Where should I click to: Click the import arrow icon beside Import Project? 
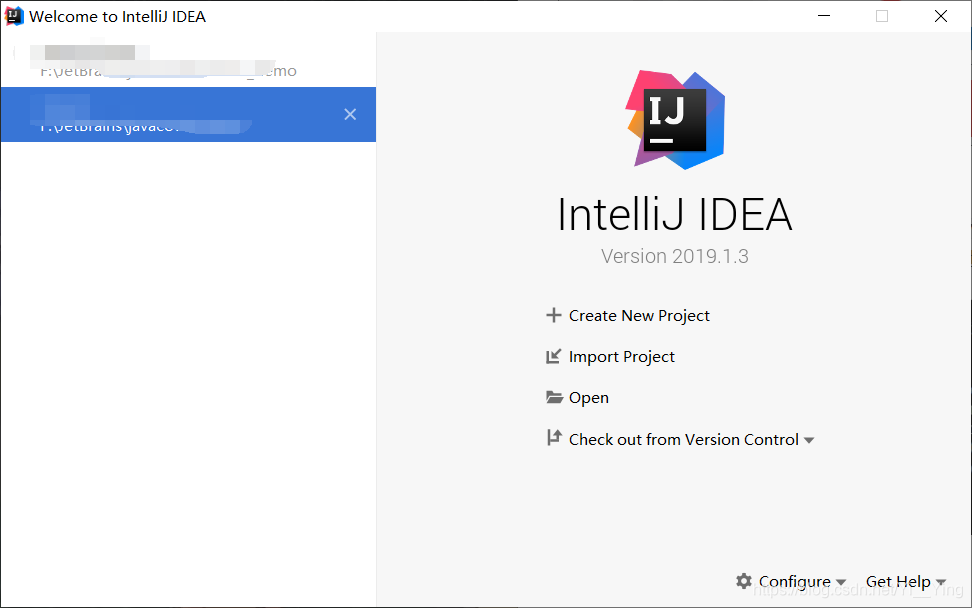pos(553,356)
